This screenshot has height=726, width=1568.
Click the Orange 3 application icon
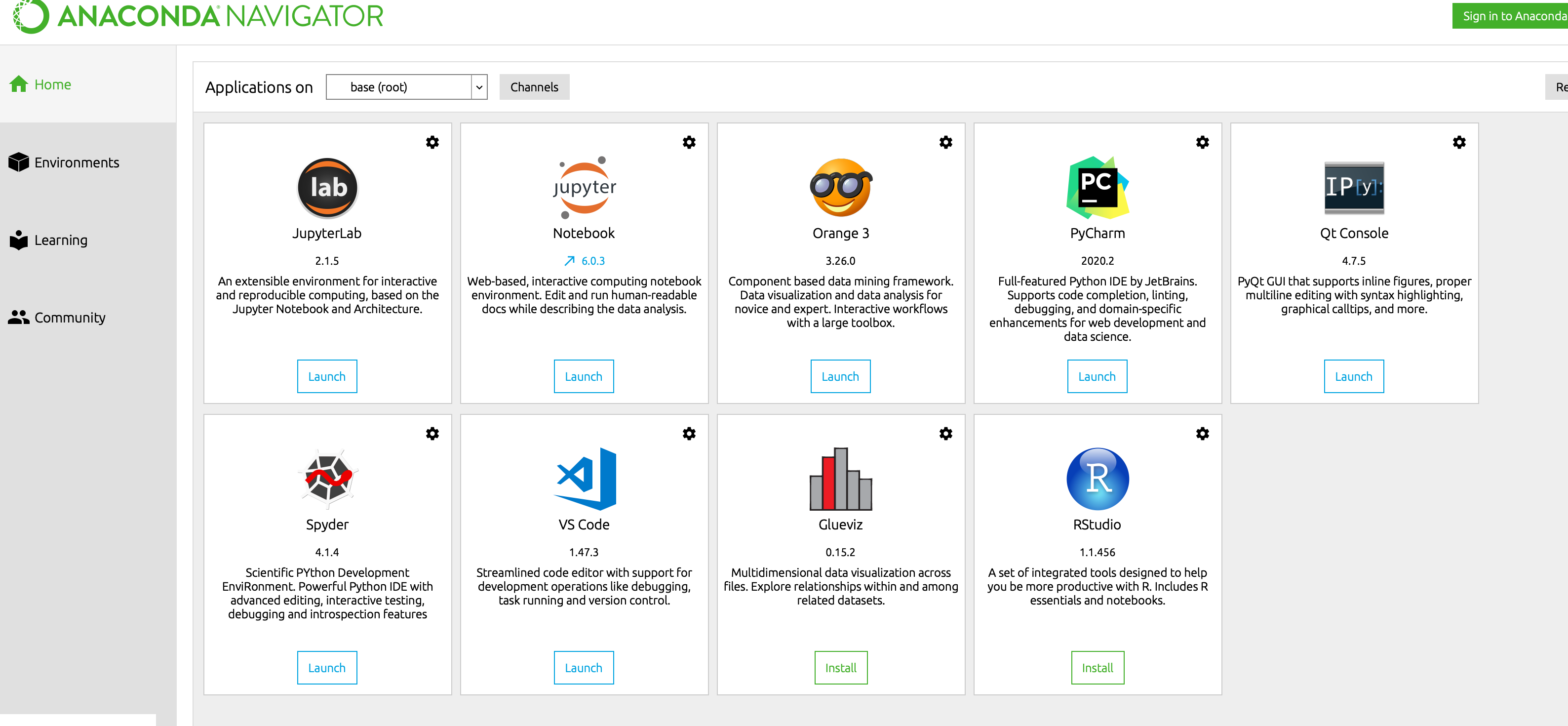click(x=840, y=188)
